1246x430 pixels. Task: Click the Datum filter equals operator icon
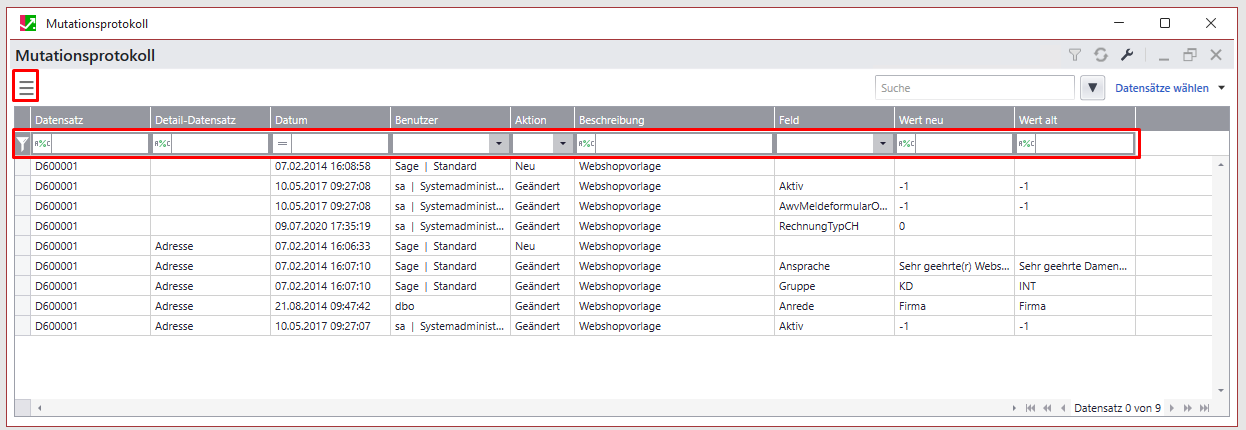coord(282,145)
